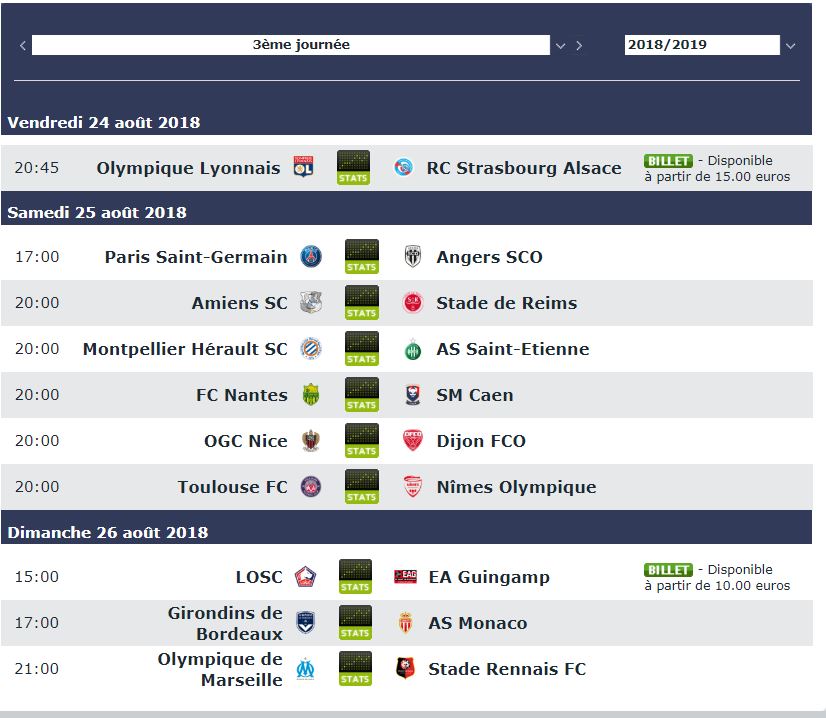This screenshot has width=826, height=718.
Task: Open RC Strasbourg Alsace team link
Action: [524, 168]
